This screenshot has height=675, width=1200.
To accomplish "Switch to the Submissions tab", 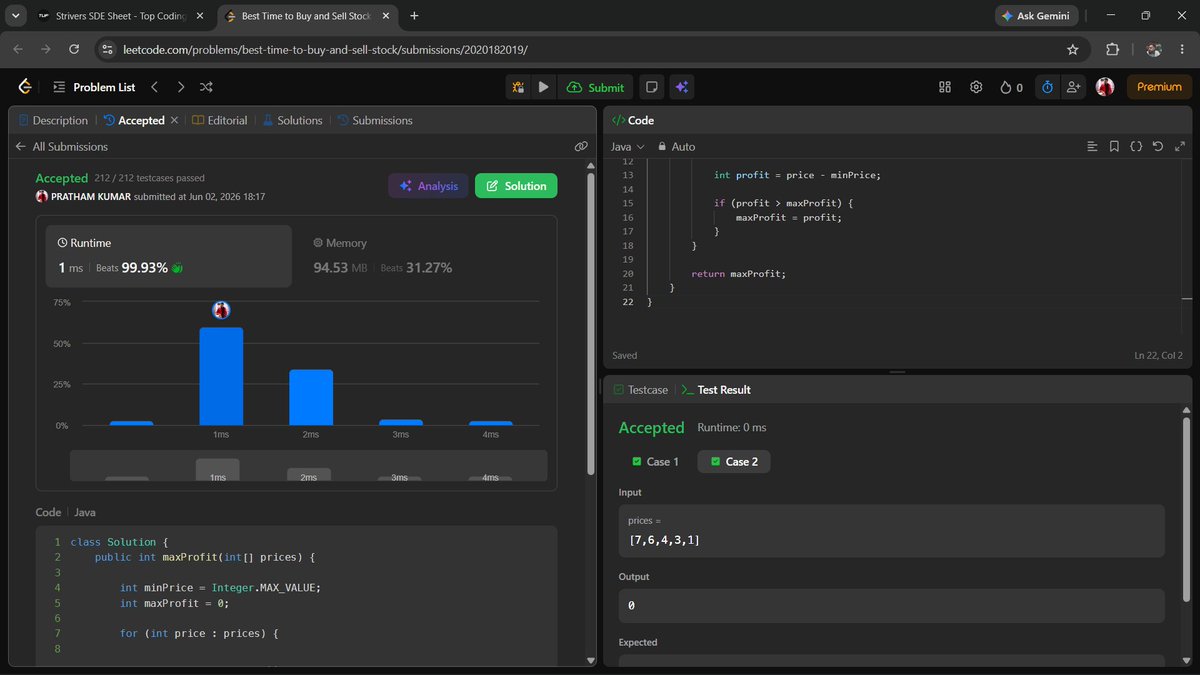I will 375,120.
